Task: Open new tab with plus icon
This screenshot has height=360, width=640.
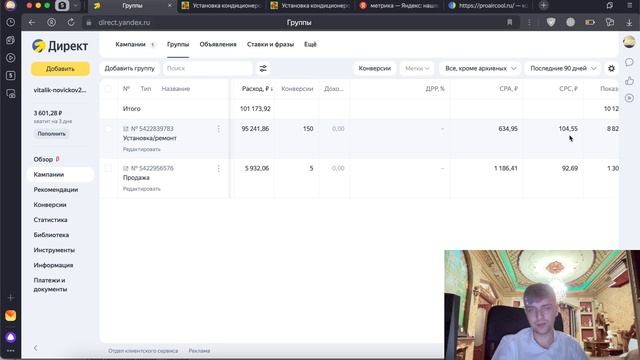Action: pos(543,5)
